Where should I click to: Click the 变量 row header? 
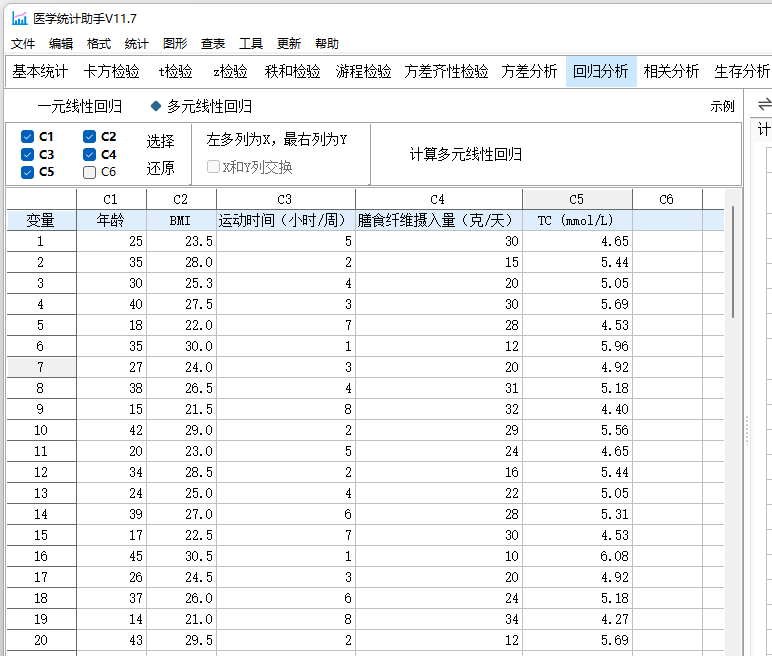[41, 220]
